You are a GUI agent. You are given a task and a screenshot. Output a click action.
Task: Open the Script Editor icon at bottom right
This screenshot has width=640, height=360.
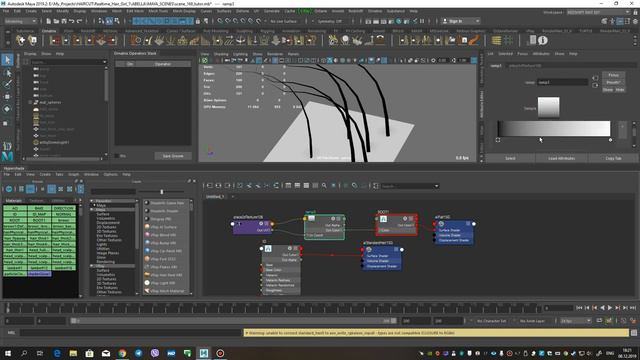(634, 333)
